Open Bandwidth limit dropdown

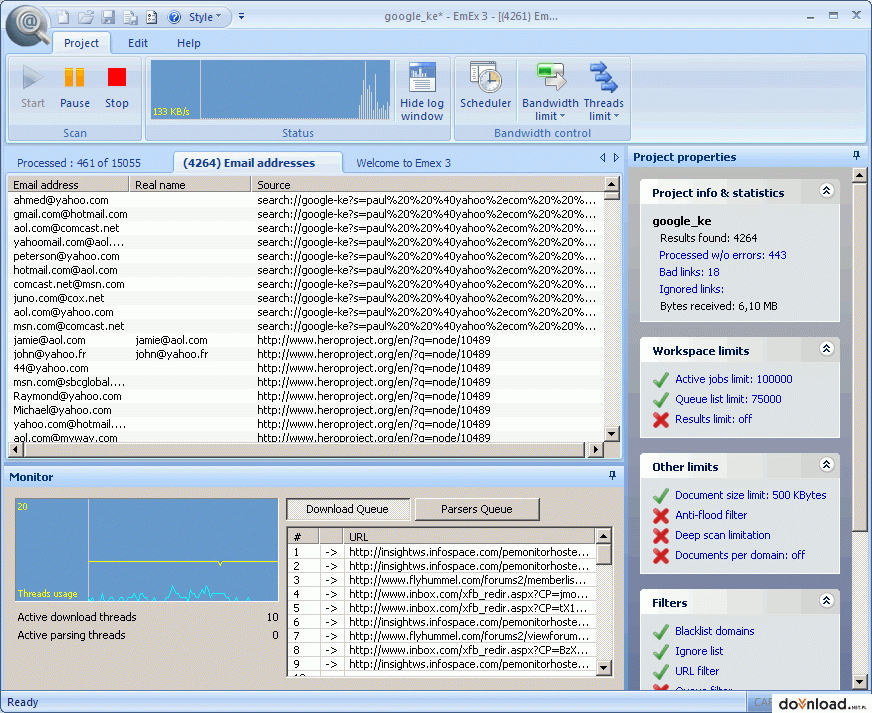tap(549, 92)
